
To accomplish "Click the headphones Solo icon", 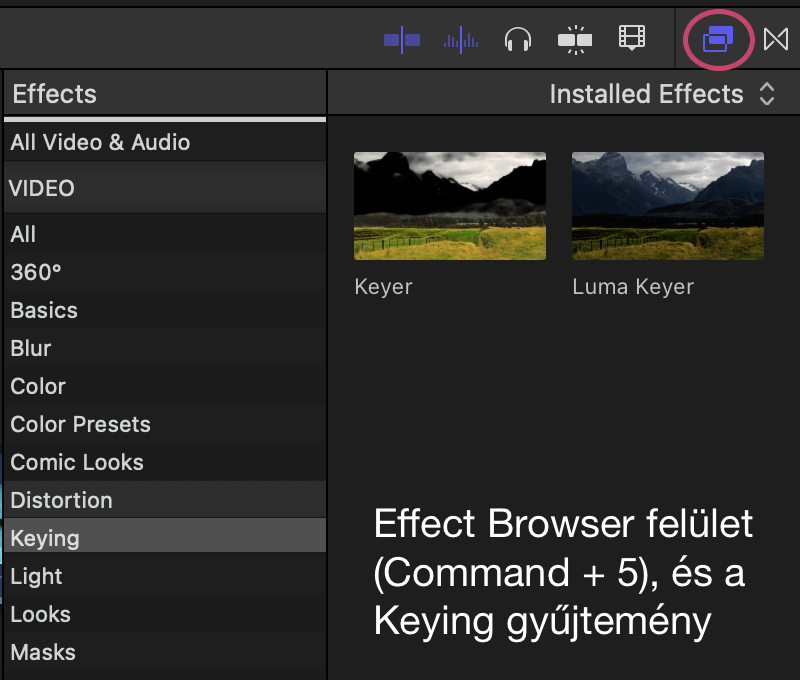I will [x=518, y=39].
